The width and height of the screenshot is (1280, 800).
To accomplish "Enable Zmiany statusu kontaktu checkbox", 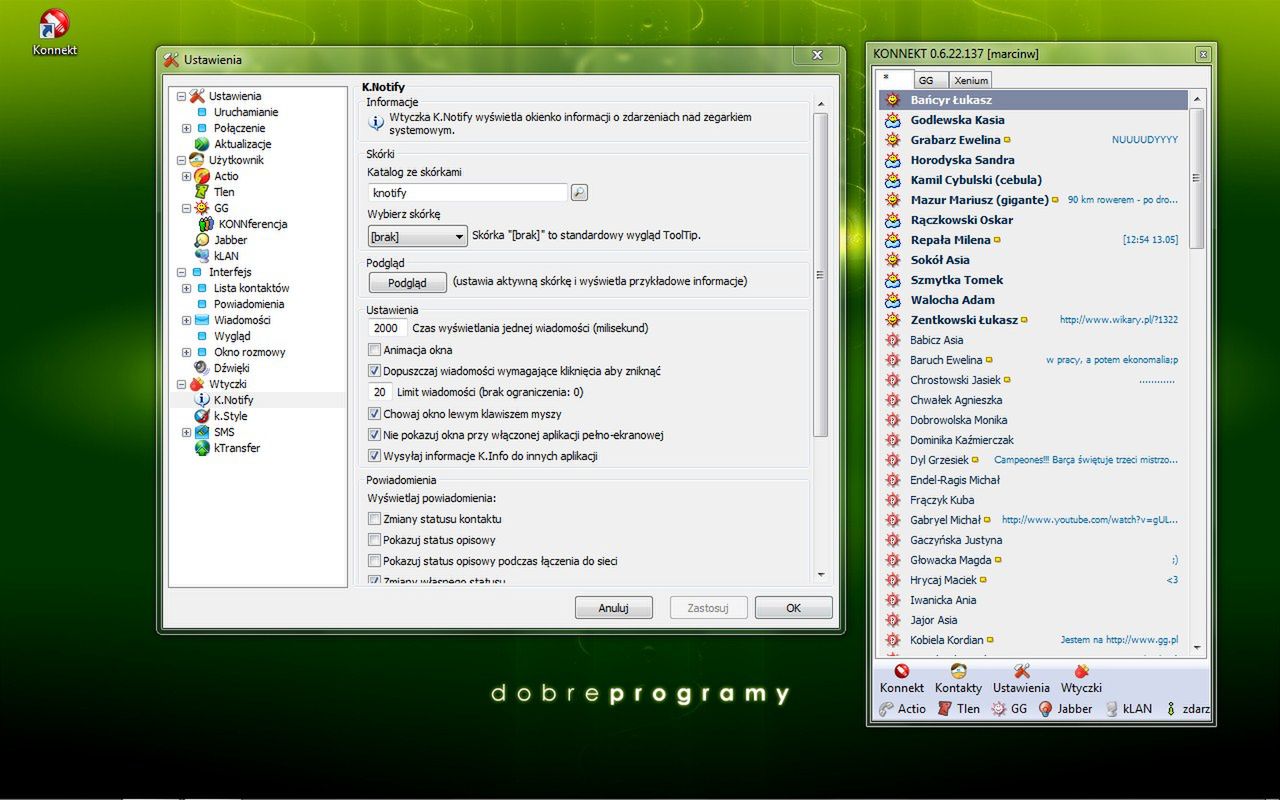I will (x=374, y=519).
